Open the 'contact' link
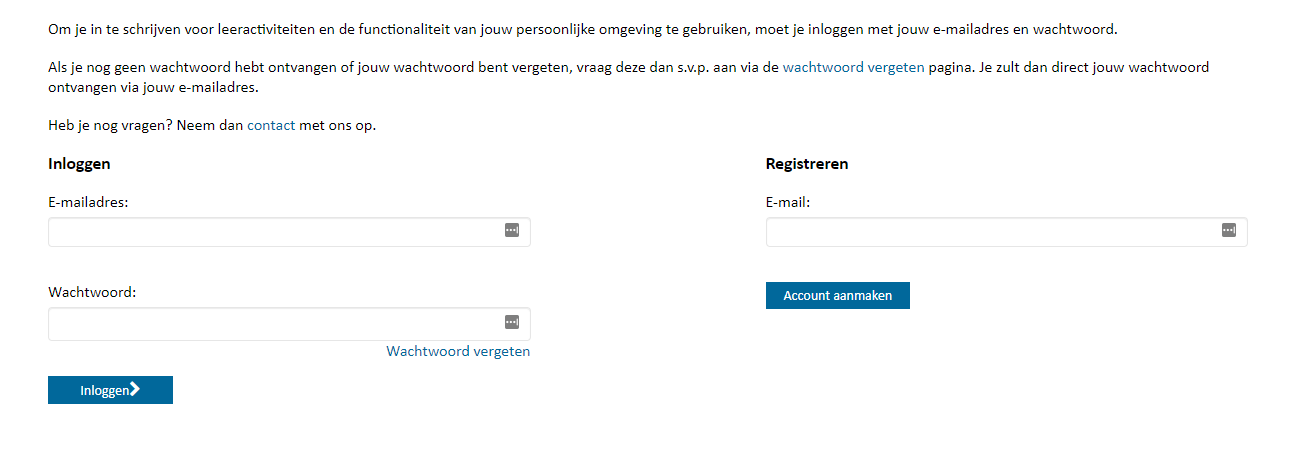Image resolution: width=1297 pixels, height=471 pixels. (x=271, y=126)
